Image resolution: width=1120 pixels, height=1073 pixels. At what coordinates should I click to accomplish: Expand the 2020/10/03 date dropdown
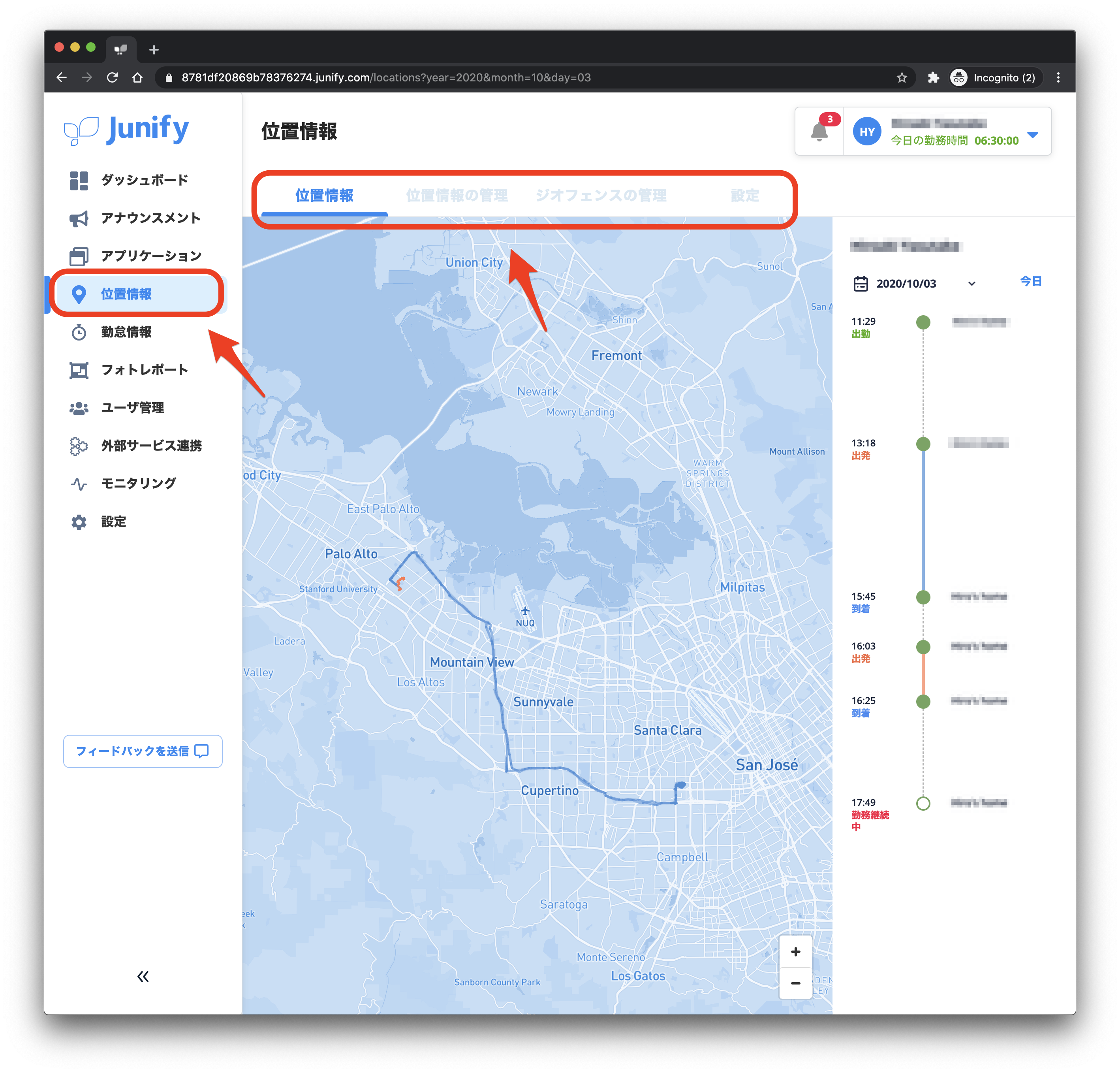(x=972, y=284)
